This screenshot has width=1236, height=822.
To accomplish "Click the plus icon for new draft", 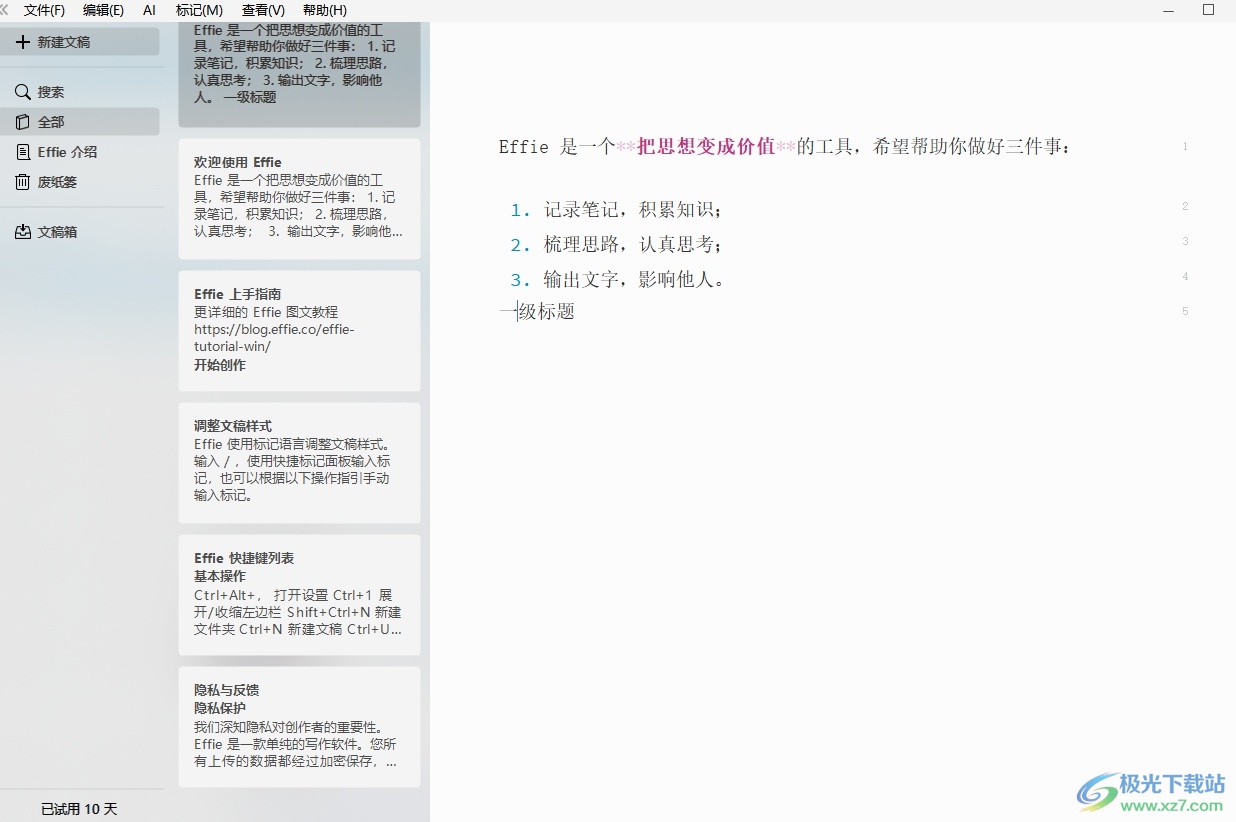I will coord(22,42).
